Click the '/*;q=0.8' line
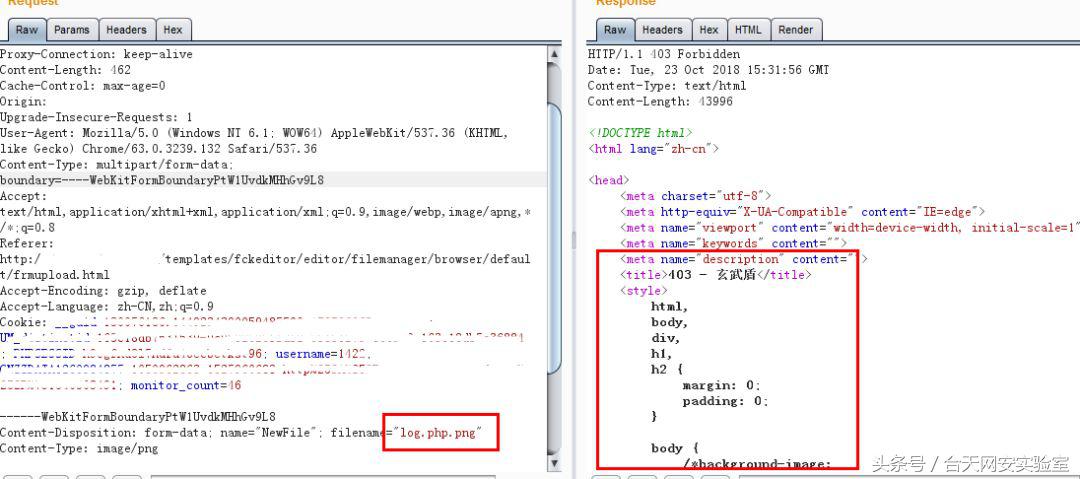This screenshot has width=1080, height=479. click(28, 227)
